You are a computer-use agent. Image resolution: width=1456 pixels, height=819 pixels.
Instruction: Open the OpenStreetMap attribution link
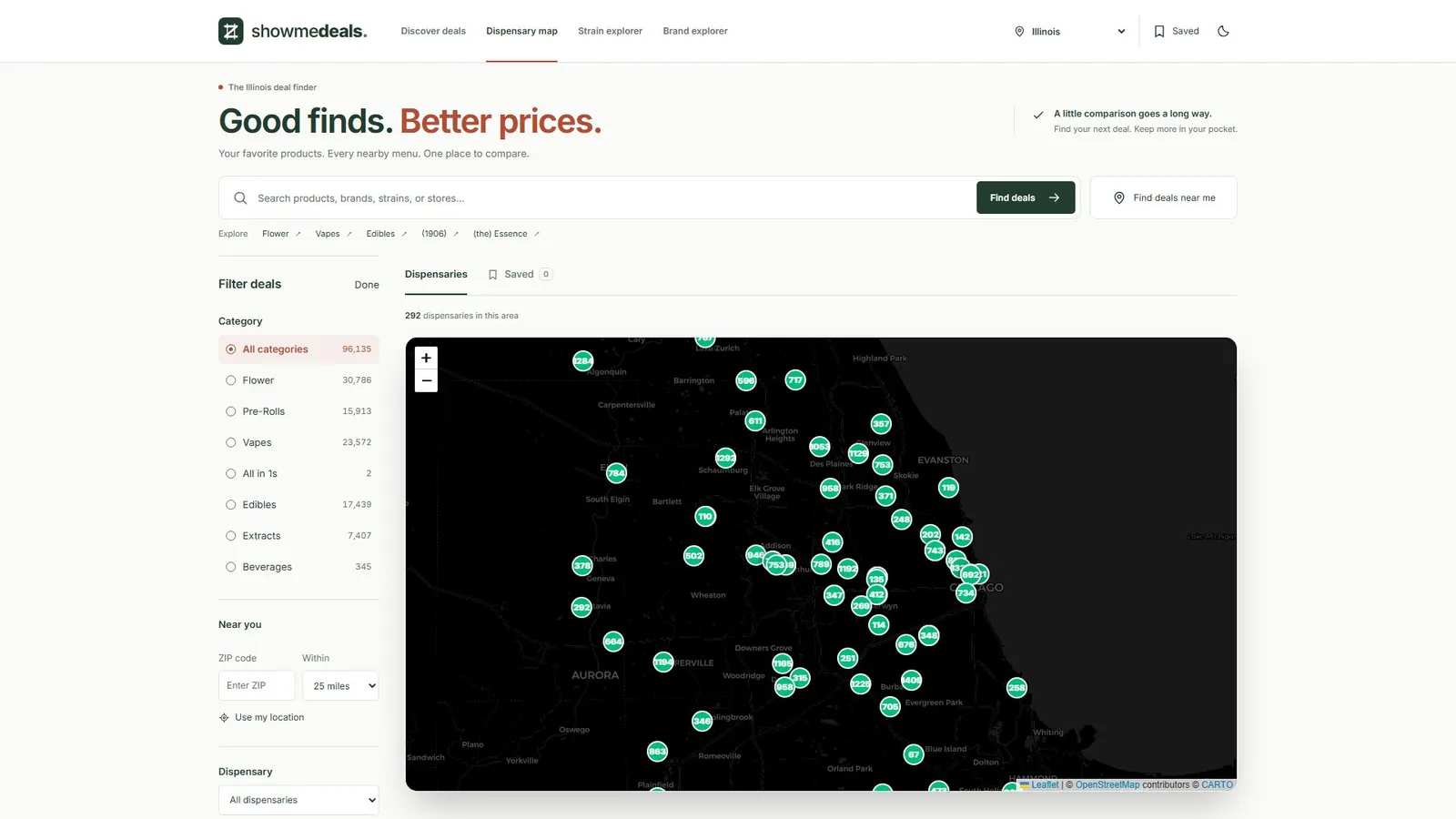pyautogui.click(x=1107, y=784)
